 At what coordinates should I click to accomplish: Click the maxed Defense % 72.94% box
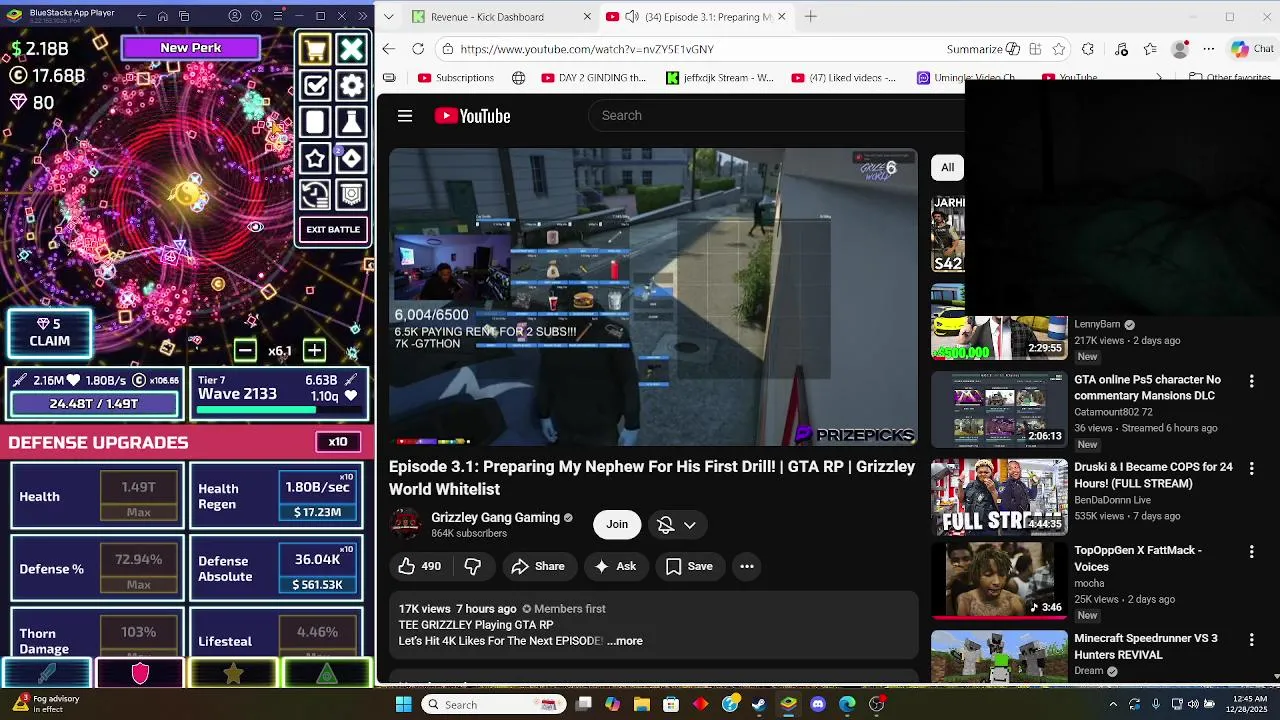click(139, 569)
